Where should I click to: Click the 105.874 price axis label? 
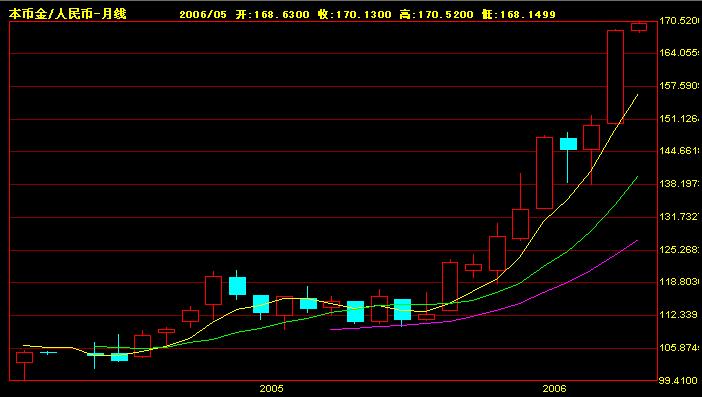pos(680,347)
